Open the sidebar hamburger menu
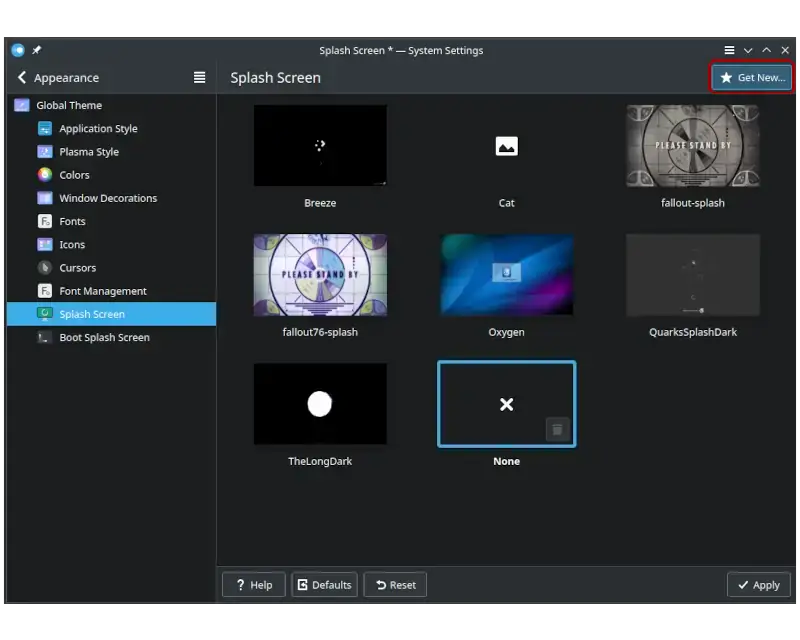The width and height of the screenshot is (800, 640). (x=199, y=77)
